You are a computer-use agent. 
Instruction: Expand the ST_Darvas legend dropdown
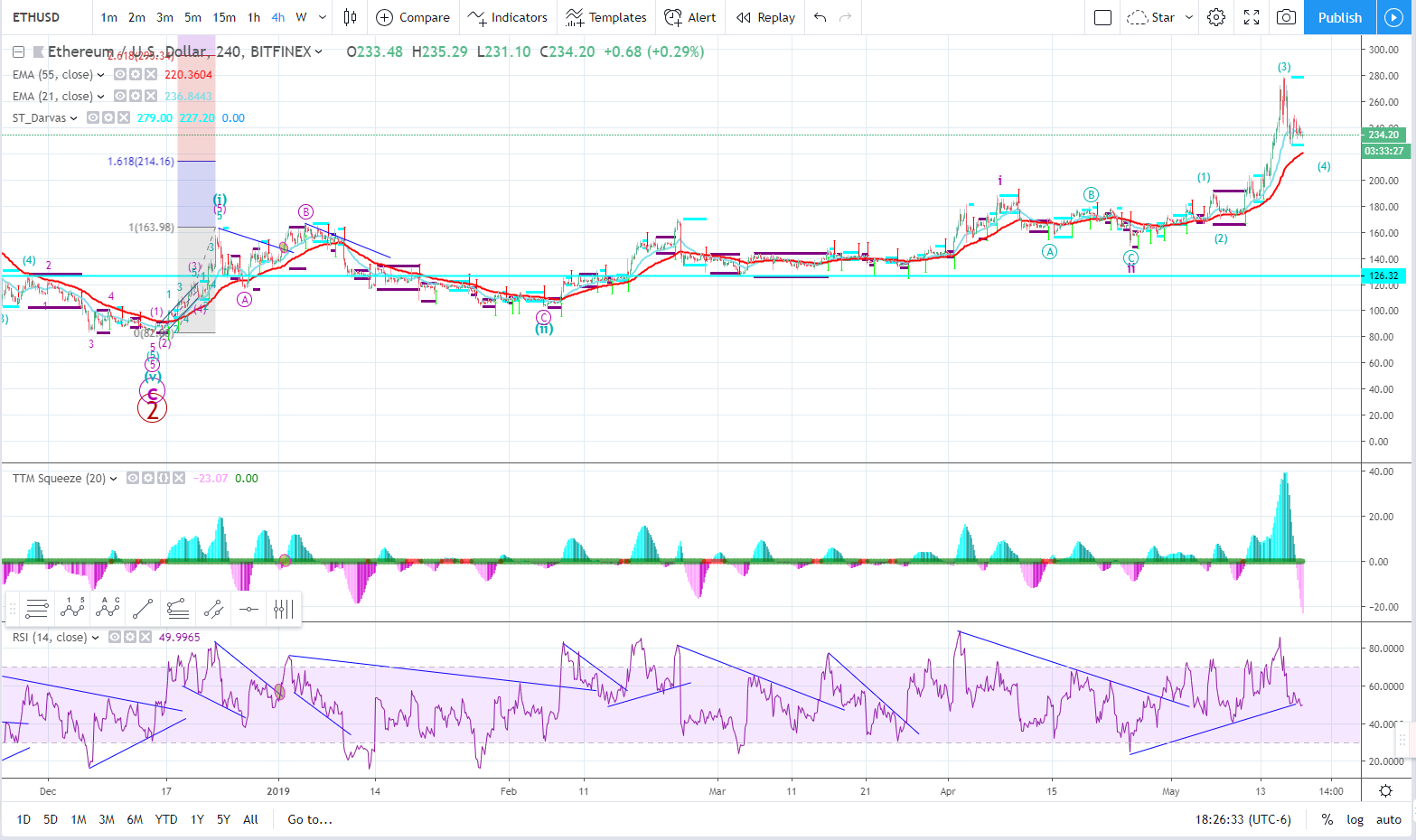coord(74,118)
